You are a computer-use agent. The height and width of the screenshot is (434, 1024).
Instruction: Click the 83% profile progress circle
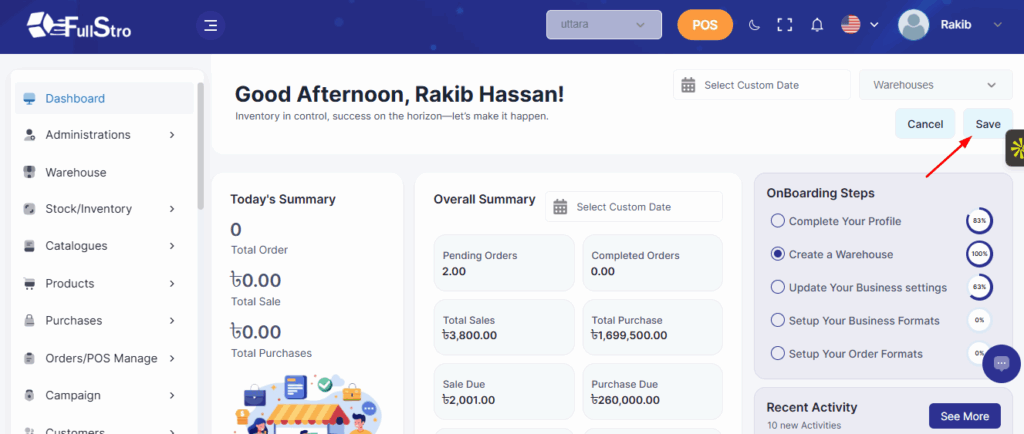click(x=979, y=221)
